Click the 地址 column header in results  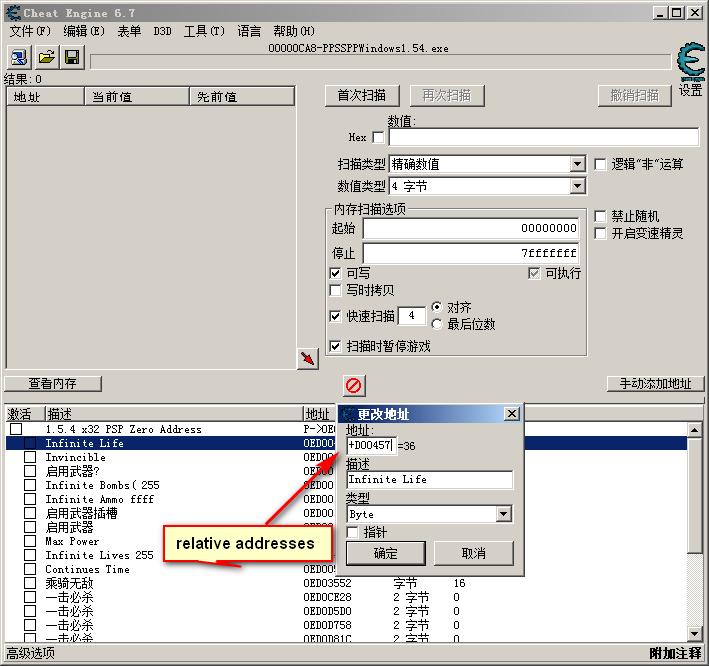[46, 97]
